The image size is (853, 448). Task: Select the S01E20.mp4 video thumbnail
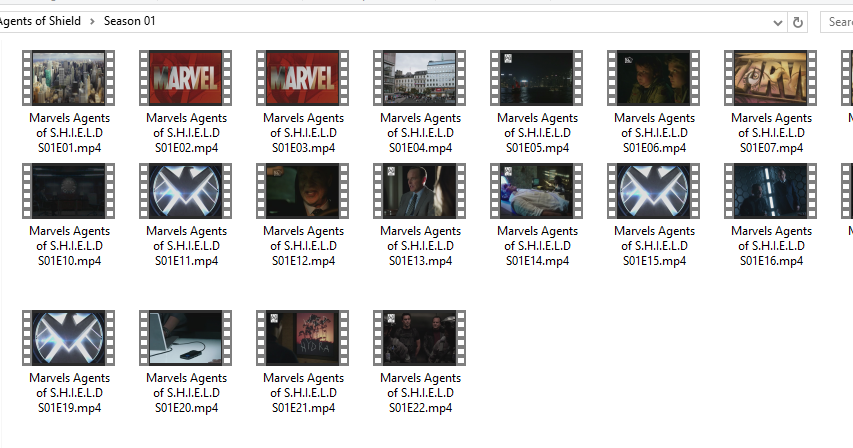[x=186, y=338]
